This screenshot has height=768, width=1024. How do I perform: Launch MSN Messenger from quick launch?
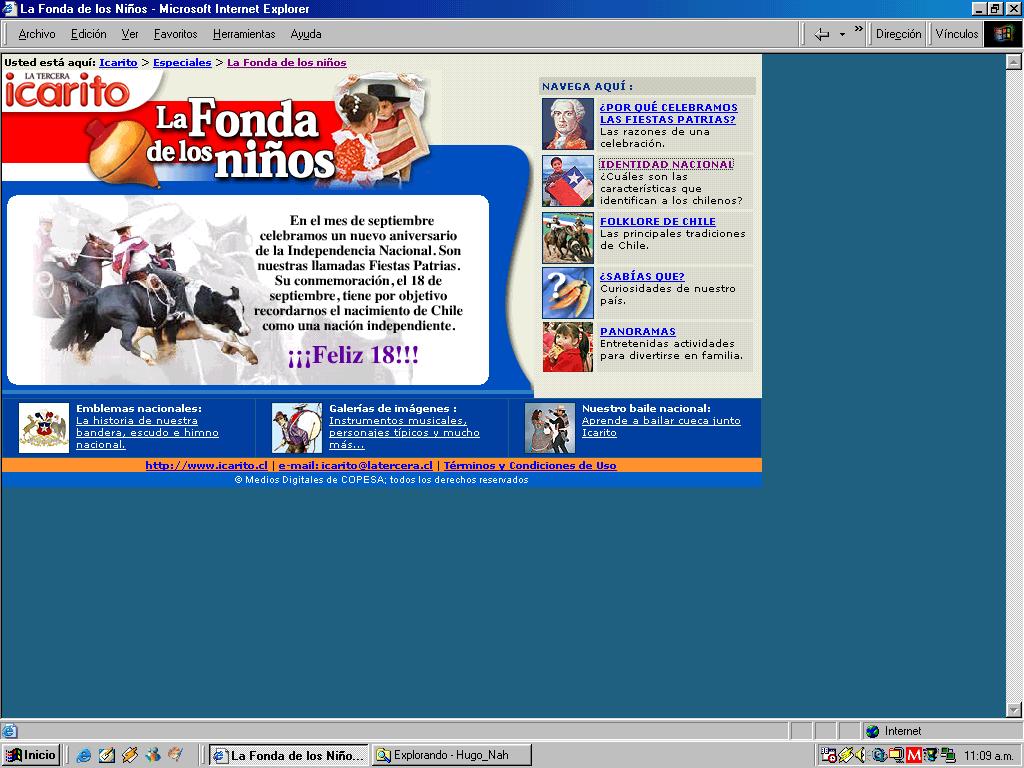(x=153, y=756)
